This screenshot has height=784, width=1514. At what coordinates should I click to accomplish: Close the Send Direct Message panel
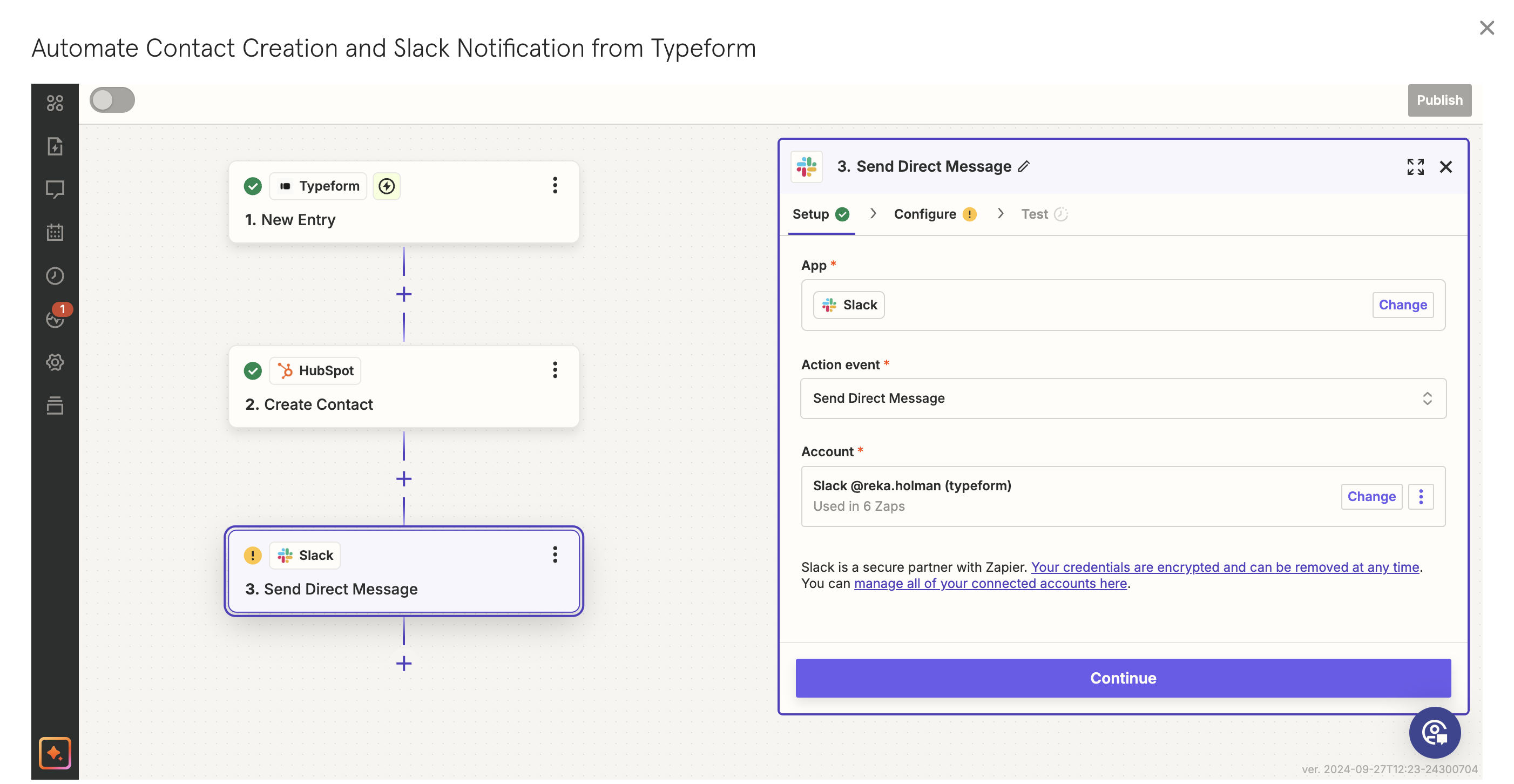[x=1445, y=167]
